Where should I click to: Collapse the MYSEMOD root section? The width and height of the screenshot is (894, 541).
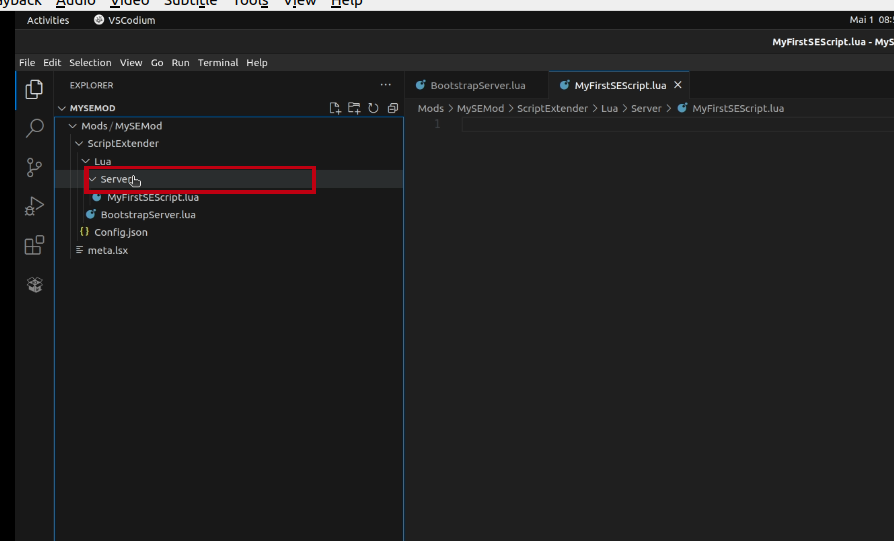(x=62, y=108)
